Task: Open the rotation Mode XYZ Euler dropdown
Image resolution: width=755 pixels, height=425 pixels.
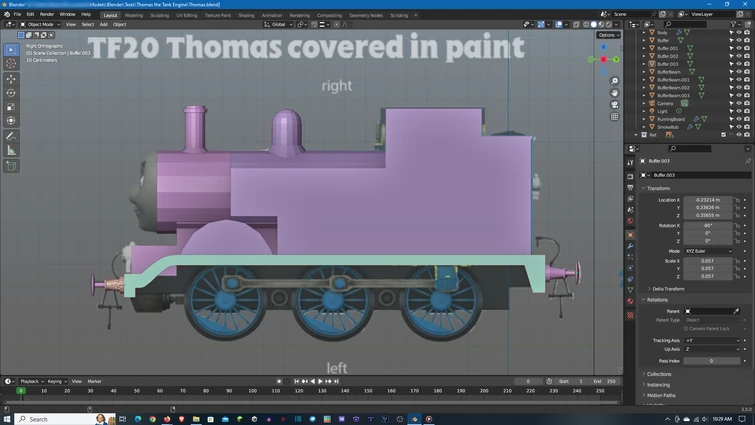Action: [708, 251]
